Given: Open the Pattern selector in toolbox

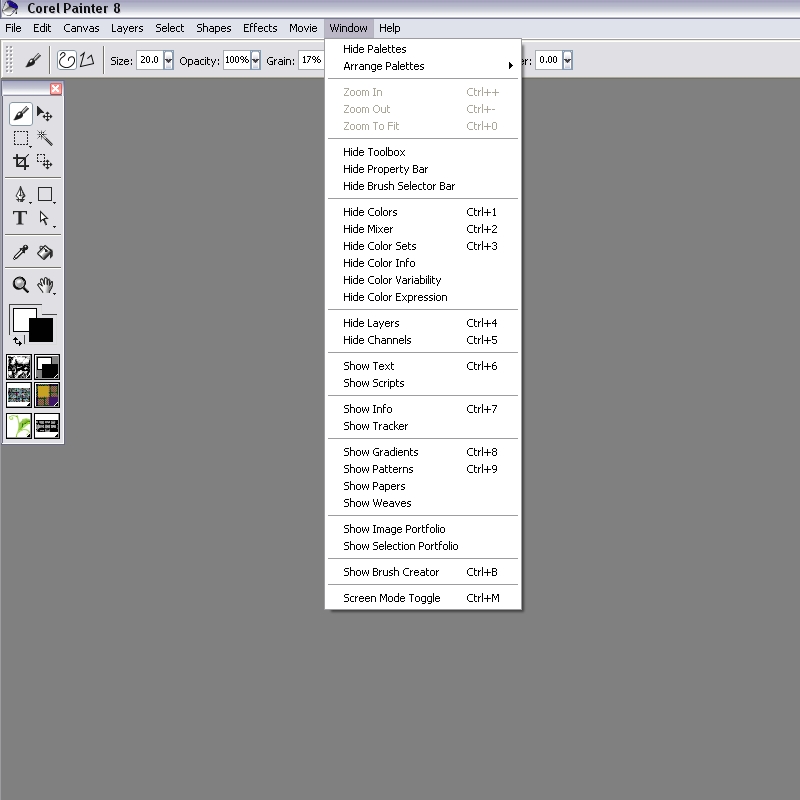Looking at the screenshot, I should pyautogui.click(x=19, y=395).
